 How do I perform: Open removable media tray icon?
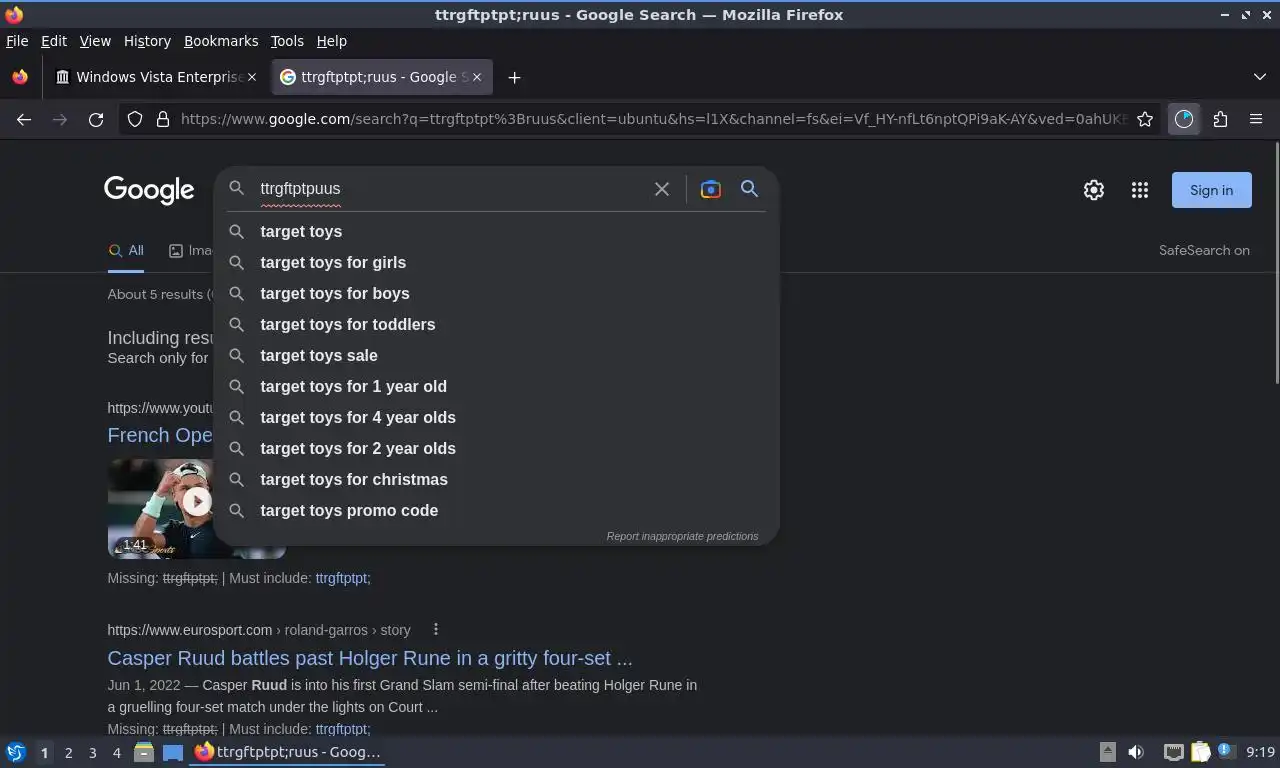point(1107,752)
